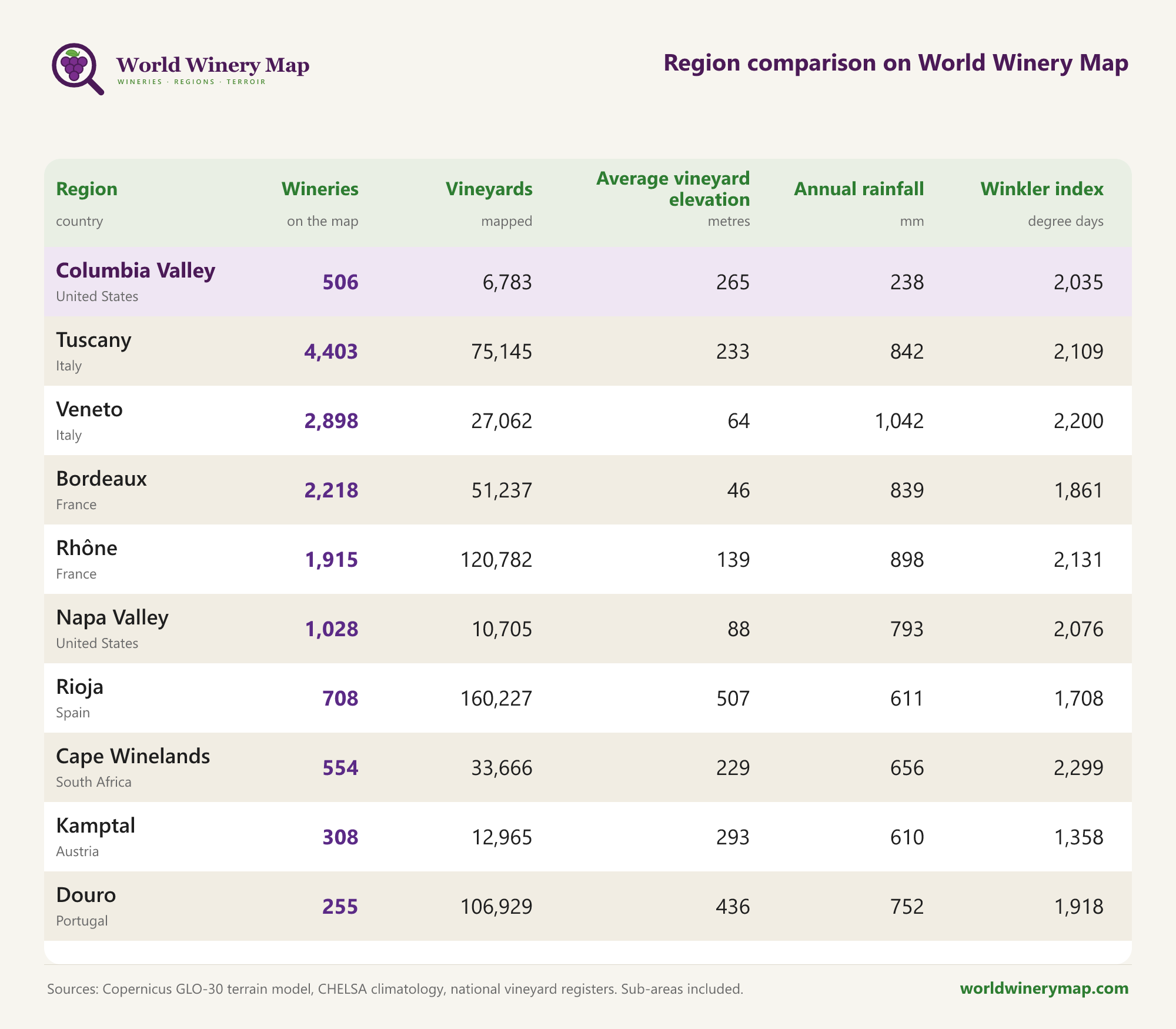
Task: Click Rioja vineyards value 160,227
Action: [x=496, y=699]
